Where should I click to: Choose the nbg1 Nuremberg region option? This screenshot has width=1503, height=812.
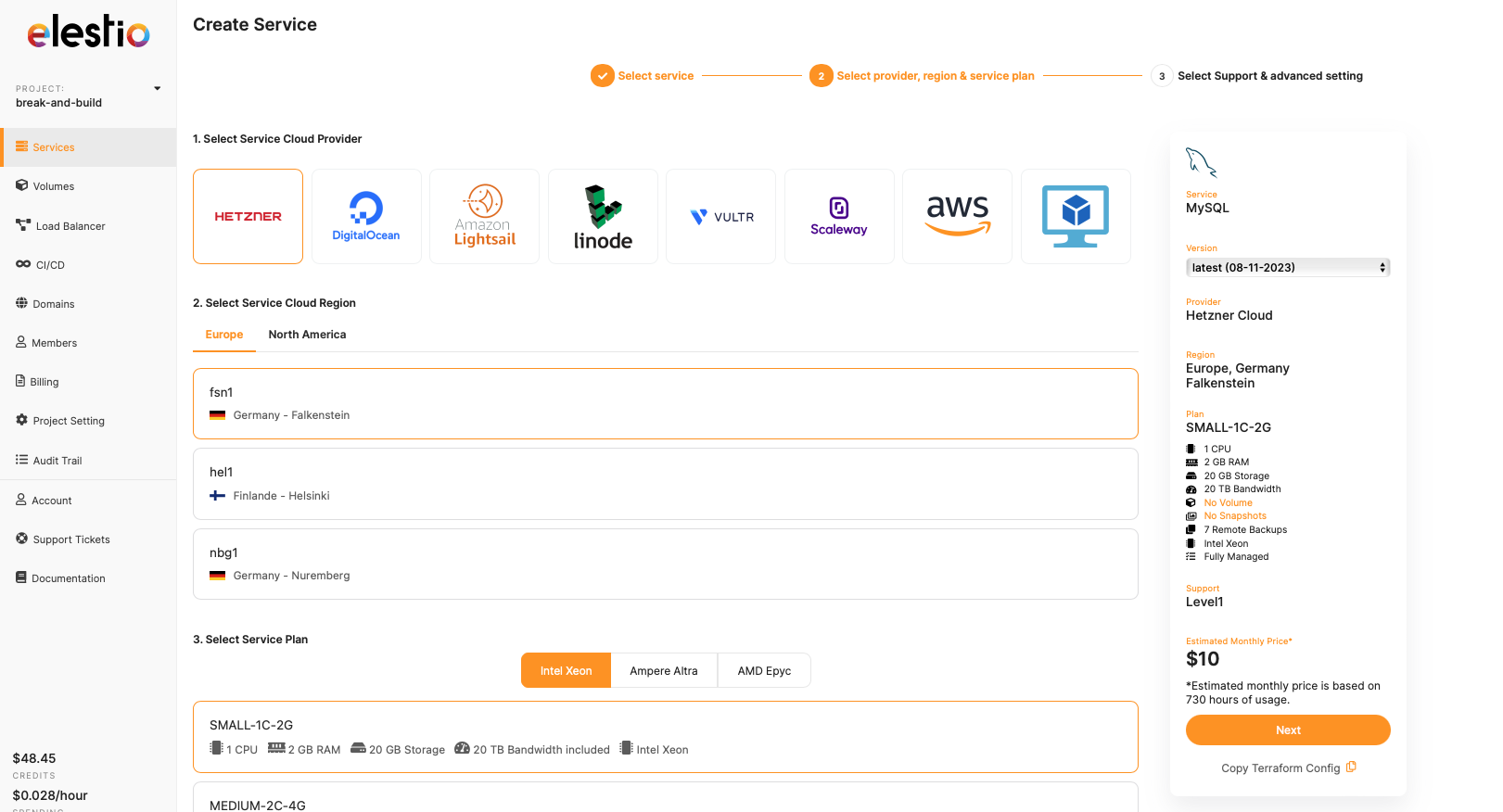tap(665, 564)
